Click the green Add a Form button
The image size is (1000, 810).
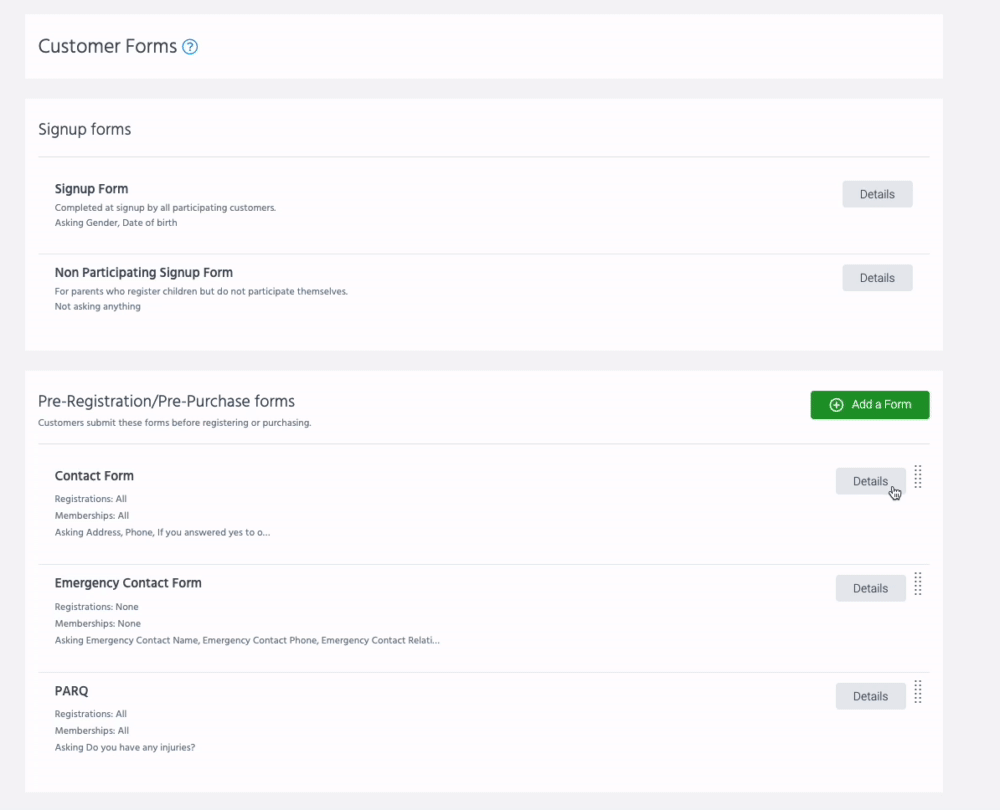[x=870, y=405]
